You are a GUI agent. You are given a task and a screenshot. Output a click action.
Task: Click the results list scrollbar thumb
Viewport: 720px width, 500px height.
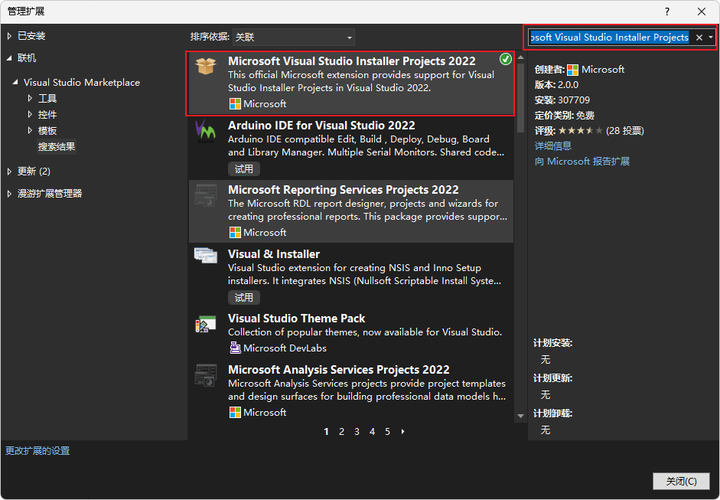click(x=520, y=97)
